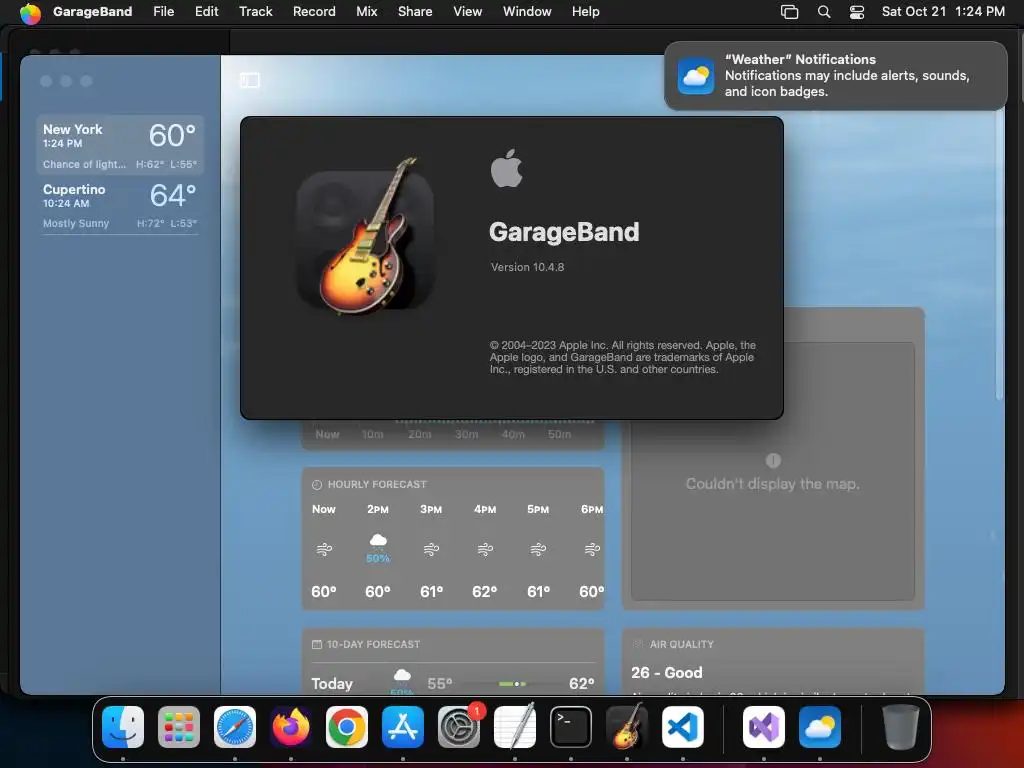The image size is (1024, 768).
Task: Click the 6PM wind icon
Action: point(592,549)
